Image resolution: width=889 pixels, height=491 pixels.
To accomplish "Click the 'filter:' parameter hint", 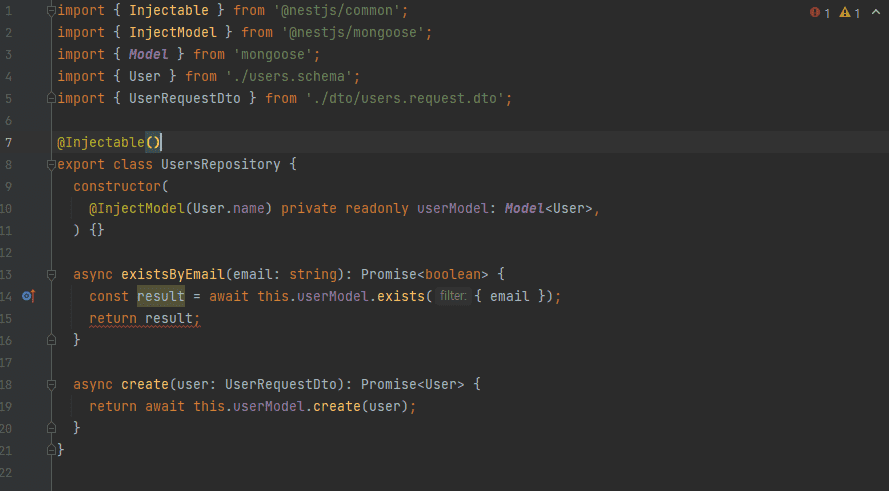I will pos(453,296).
